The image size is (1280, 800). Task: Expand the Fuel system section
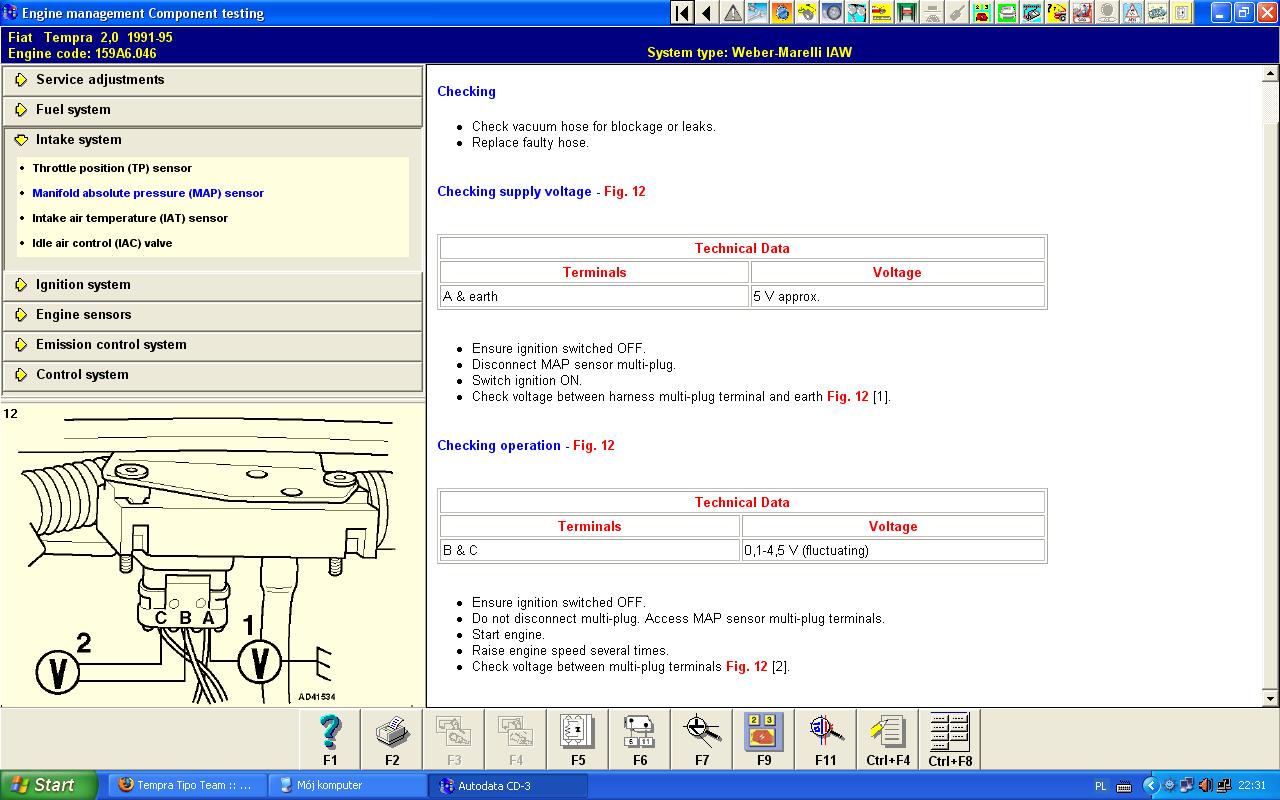coord(213,110)
